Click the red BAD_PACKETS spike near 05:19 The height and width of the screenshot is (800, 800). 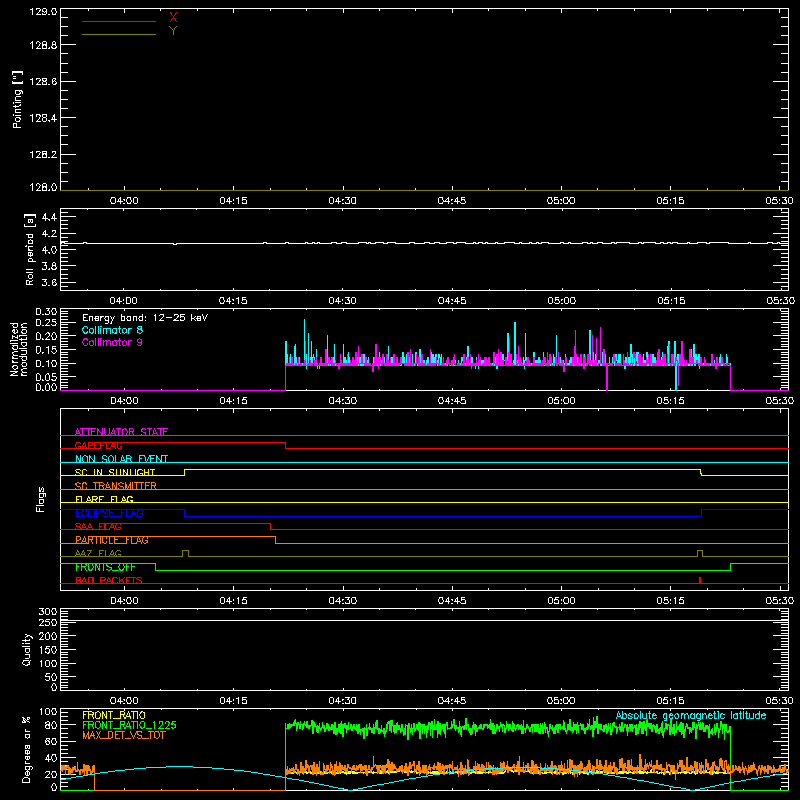click(699, 580)
